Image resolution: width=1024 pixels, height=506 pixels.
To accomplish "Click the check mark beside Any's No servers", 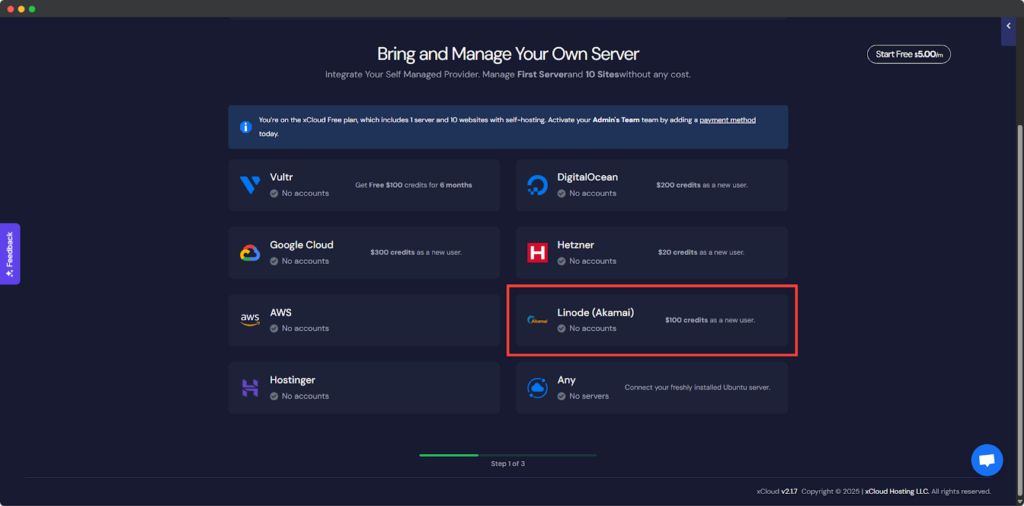I will point(562,396).
